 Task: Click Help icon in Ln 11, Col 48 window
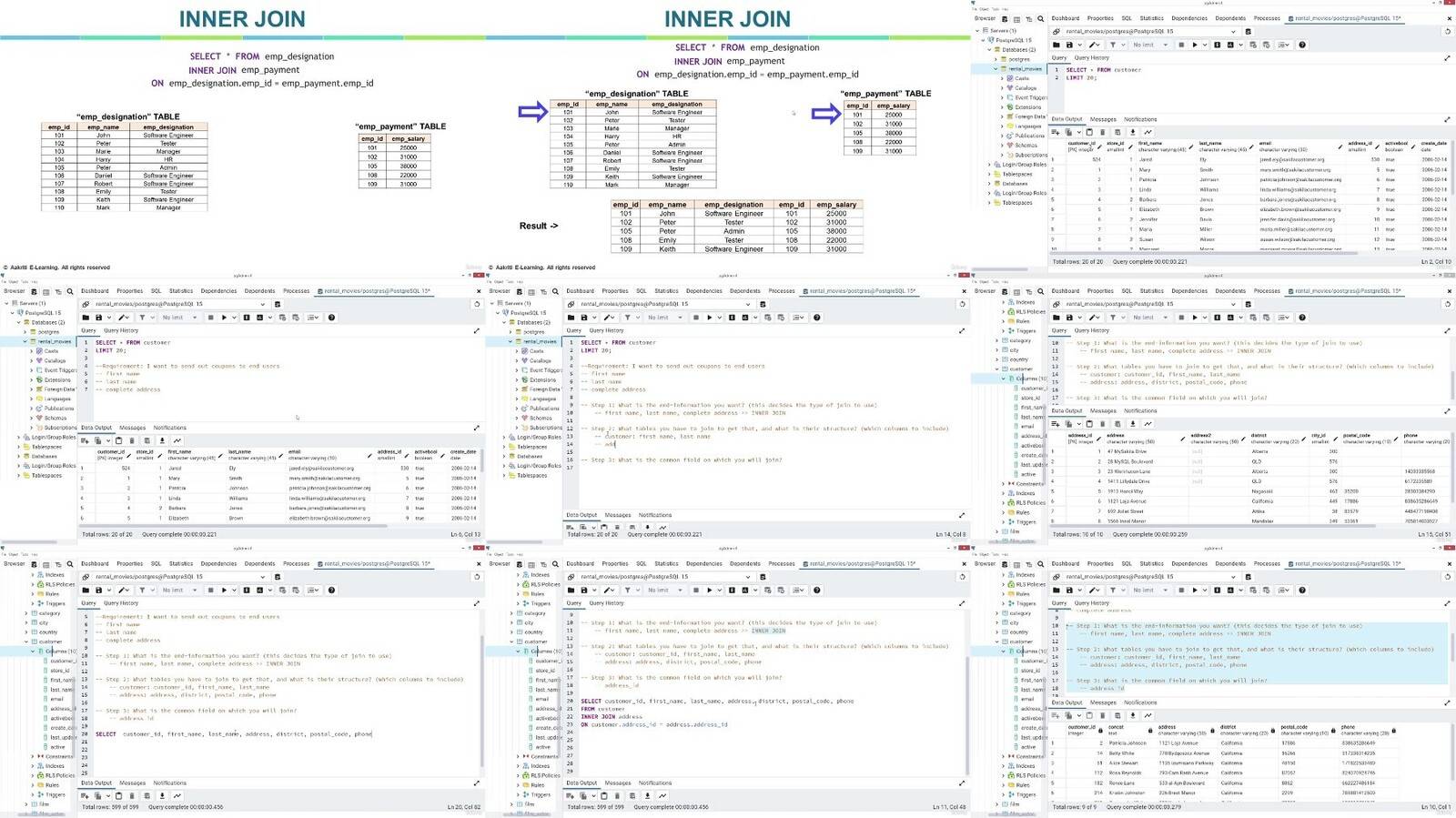pos(817,591)
